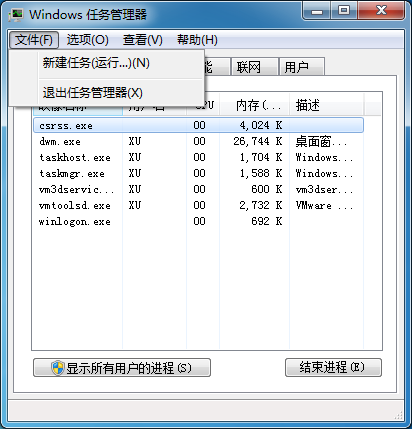The image size is (412, 429).
Task: Click the shield icon on 显示所有用户的进程 button
Action: click(x=58, y=368)
